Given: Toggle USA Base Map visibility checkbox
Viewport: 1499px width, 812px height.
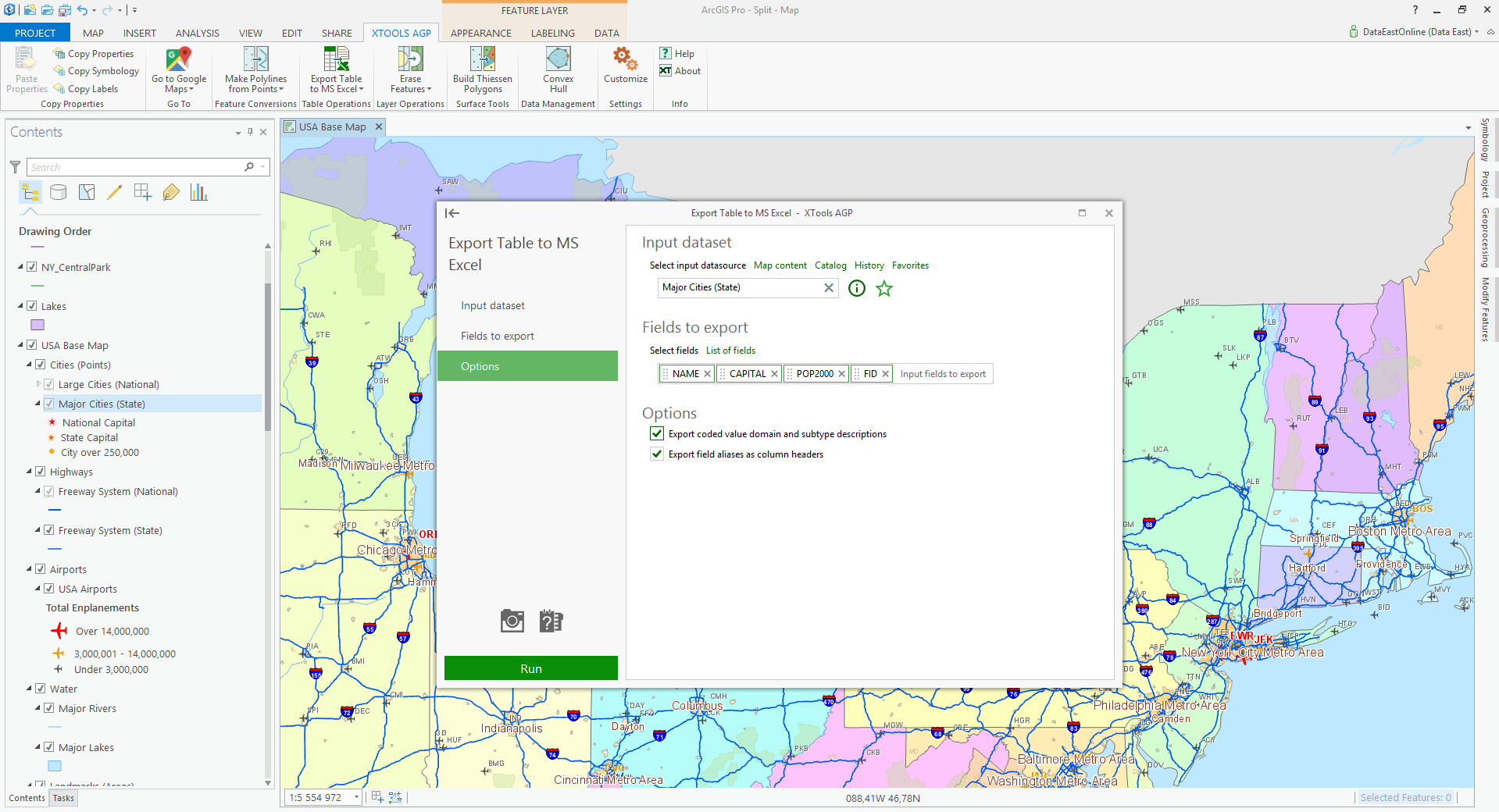Looking at the screenshot, I should pos(32,345).
